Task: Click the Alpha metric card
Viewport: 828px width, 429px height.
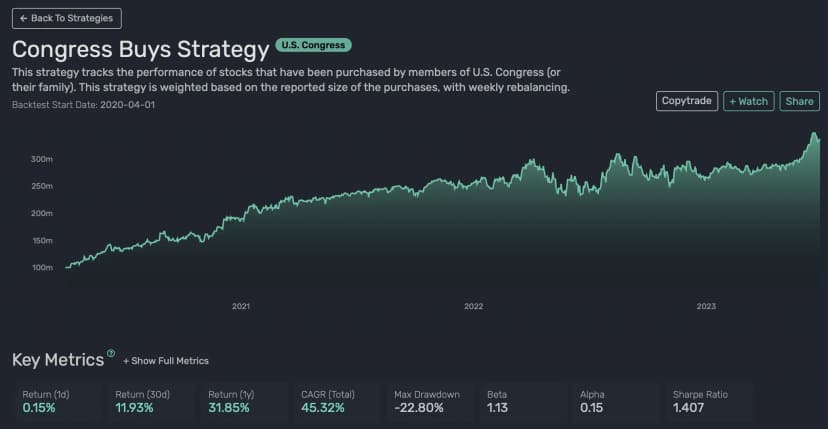Action: pos(615,402)
